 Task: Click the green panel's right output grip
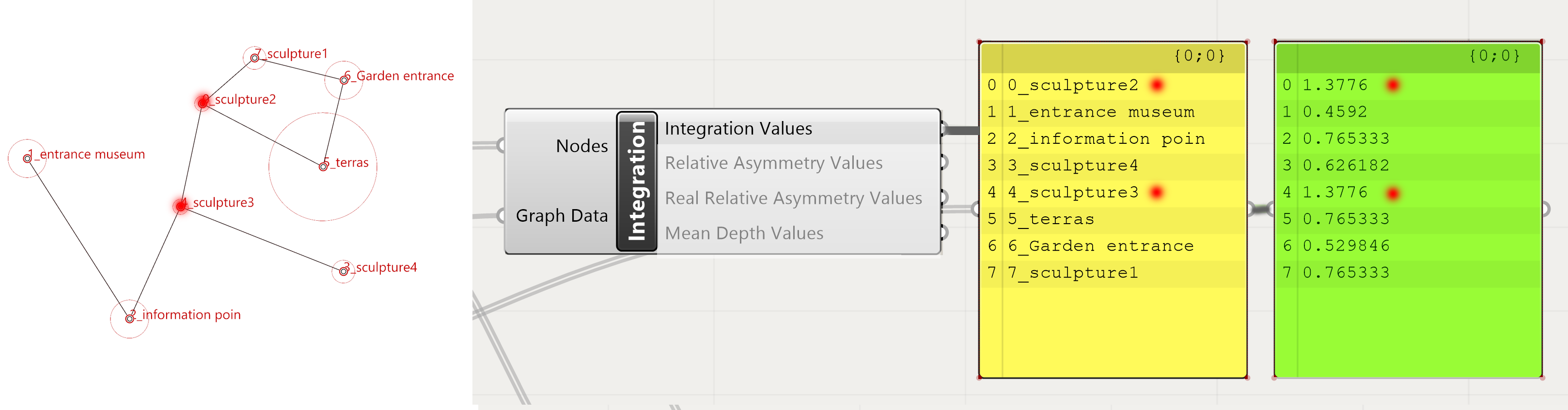click(x=1546, y=209)
